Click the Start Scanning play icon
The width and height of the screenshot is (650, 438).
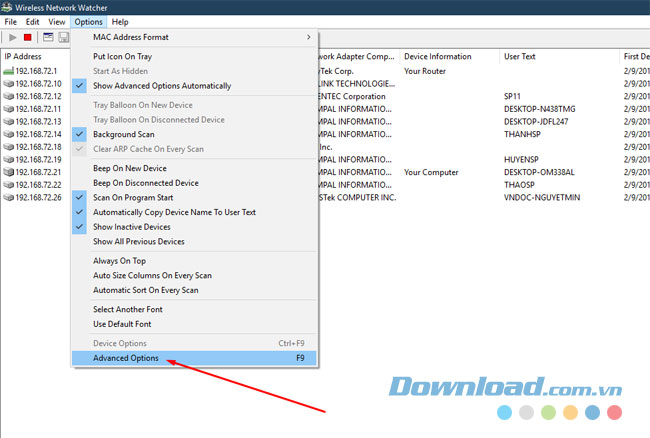click(x=13, y=37)
